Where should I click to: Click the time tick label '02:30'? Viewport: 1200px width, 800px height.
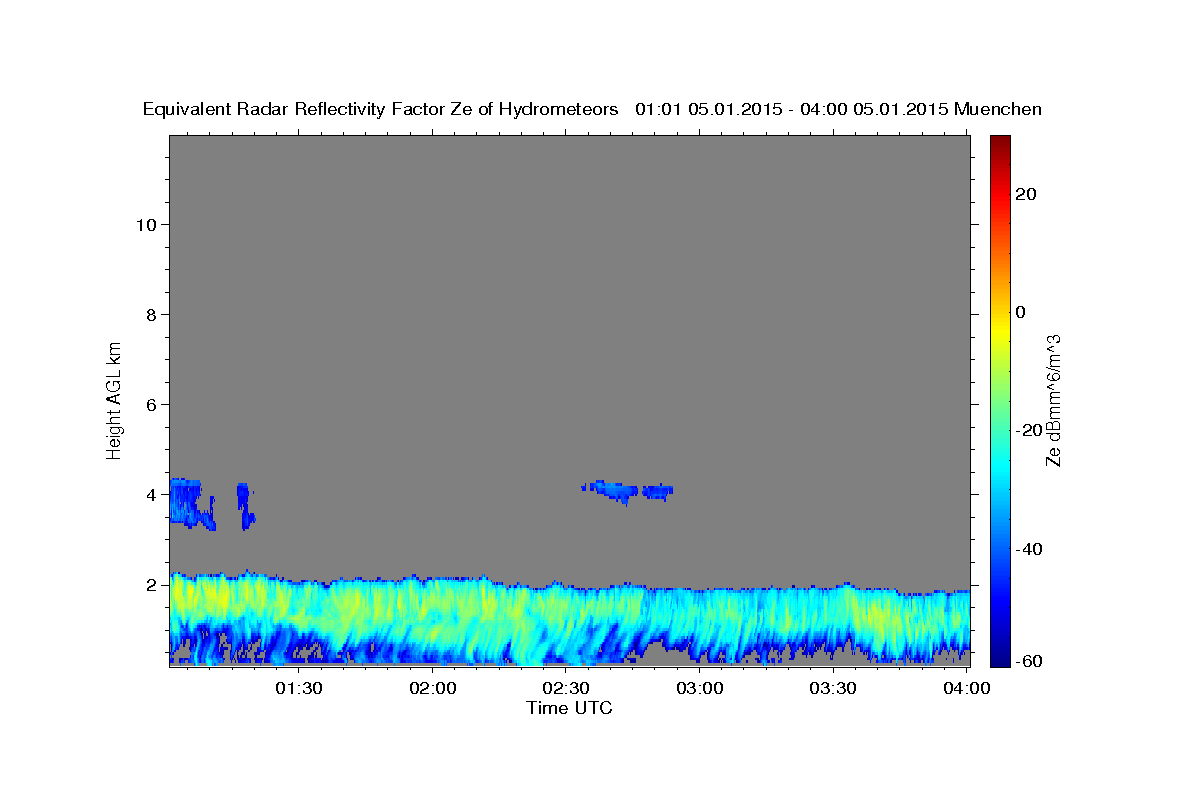(x=566, y=688)
